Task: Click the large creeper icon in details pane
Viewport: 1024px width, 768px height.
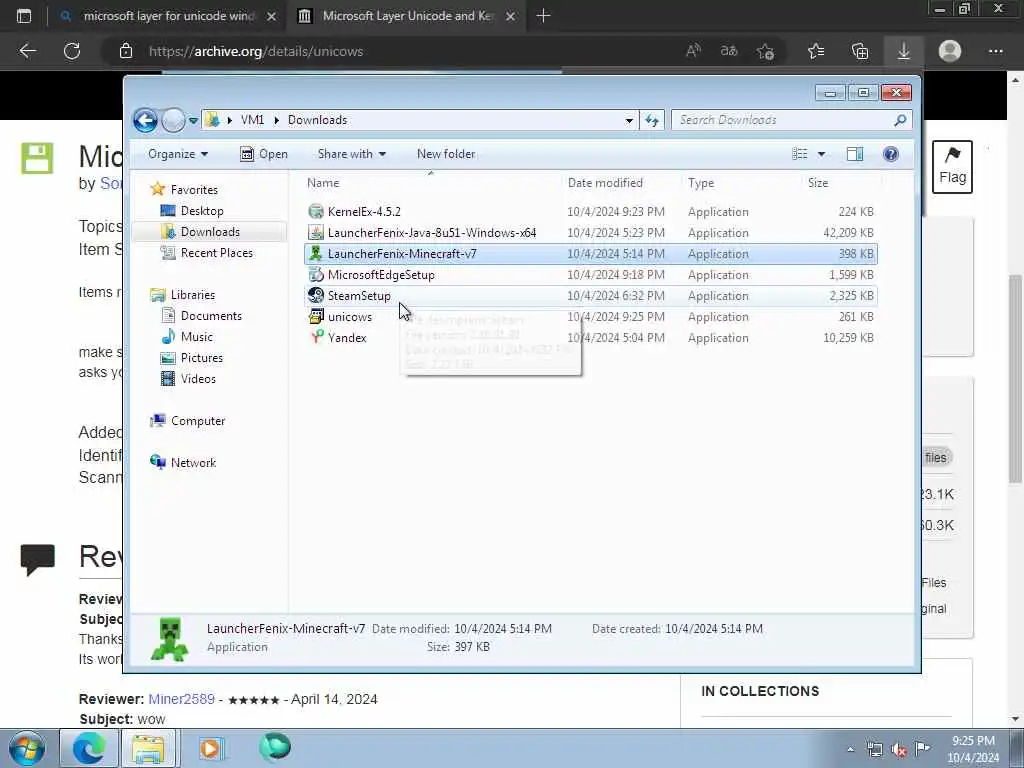Action: point(169,639)
